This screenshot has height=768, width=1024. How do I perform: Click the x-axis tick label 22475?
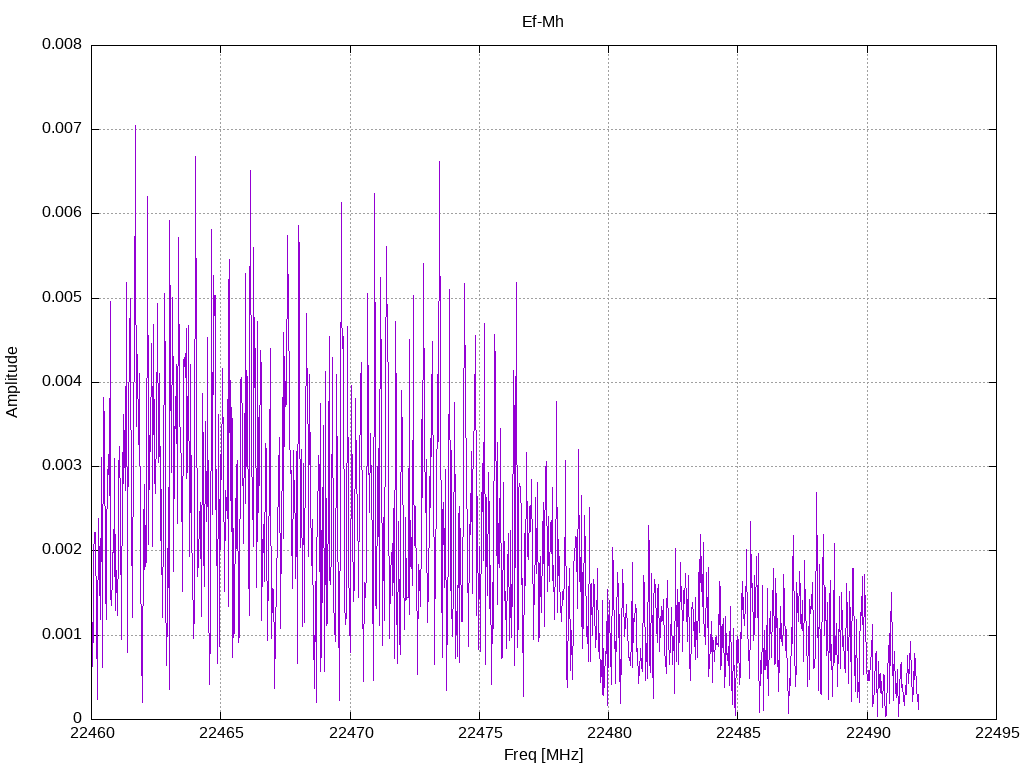tap(479, 733)
